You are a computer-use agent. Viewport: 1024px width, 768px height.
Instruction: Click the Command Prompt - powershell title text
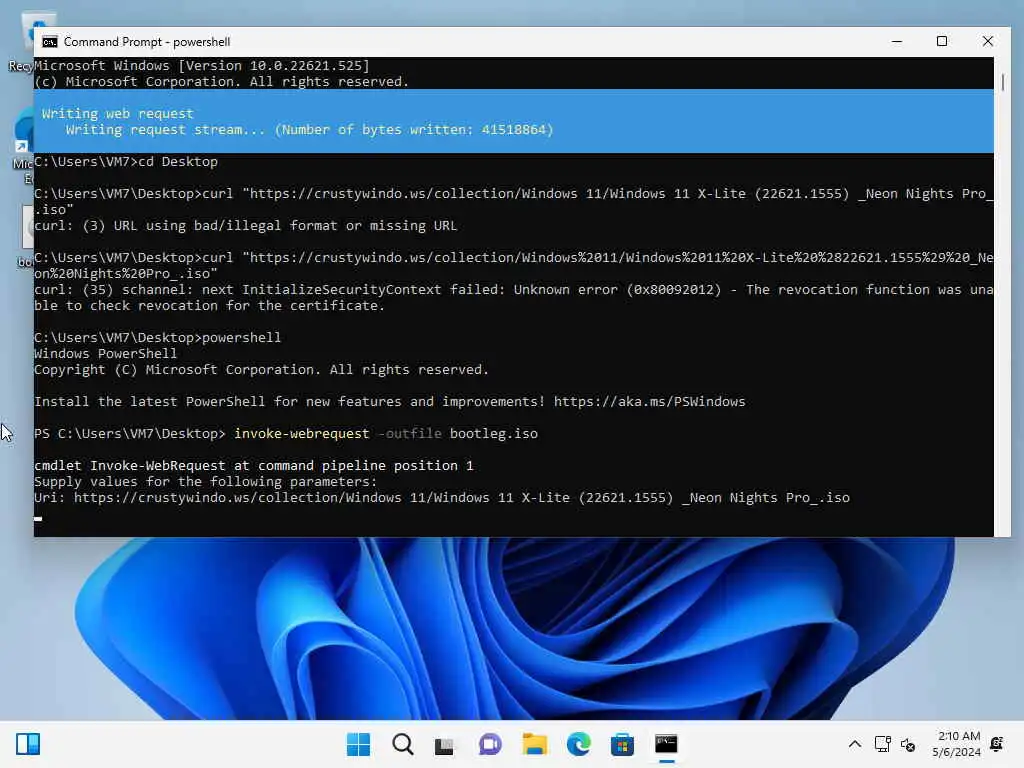[x=147, y=42]
